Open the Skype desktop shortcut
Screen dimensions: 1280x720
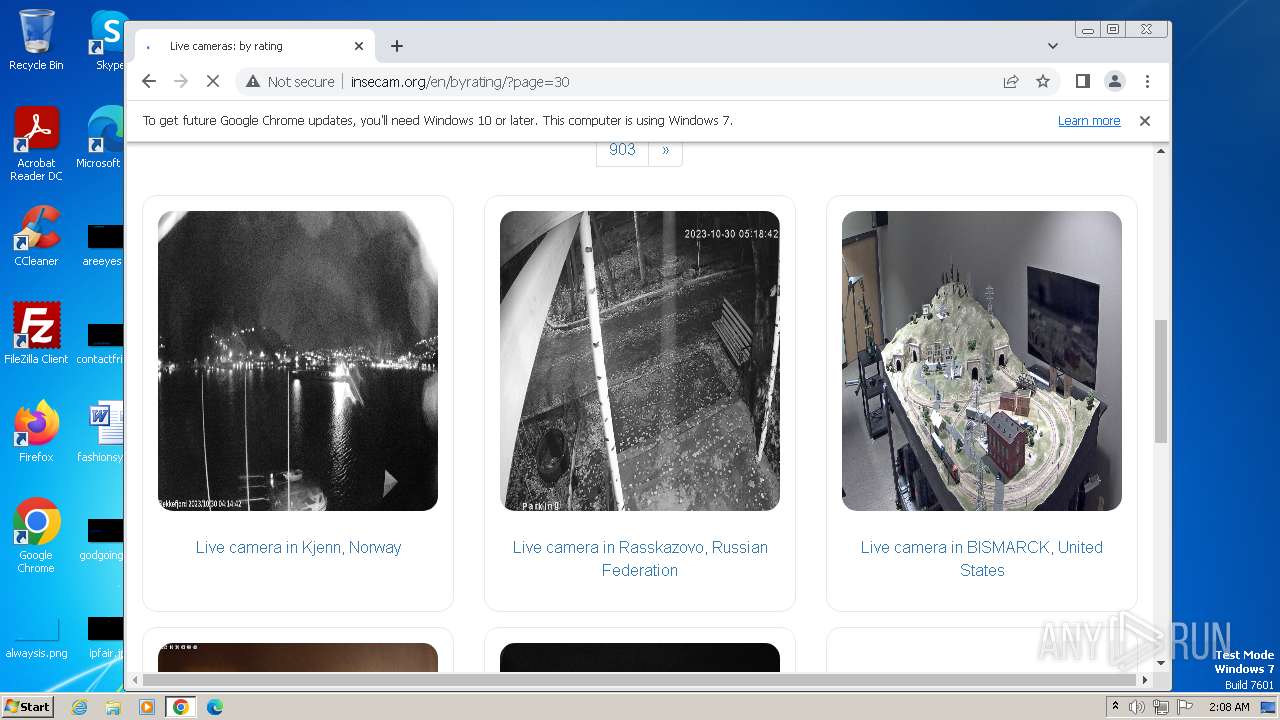108,40
